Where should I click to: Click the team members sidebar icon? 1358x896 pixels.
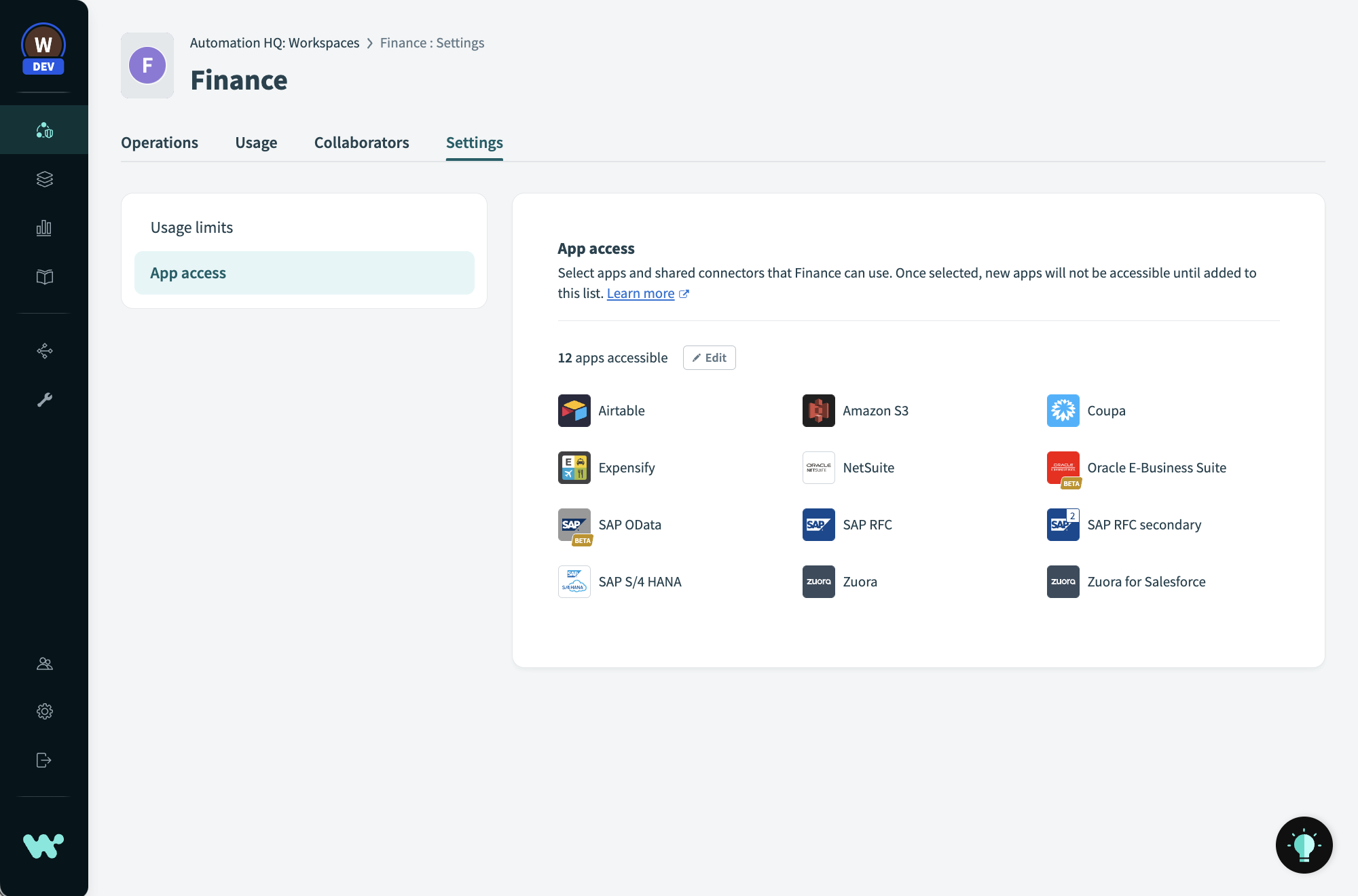point(44,664)
